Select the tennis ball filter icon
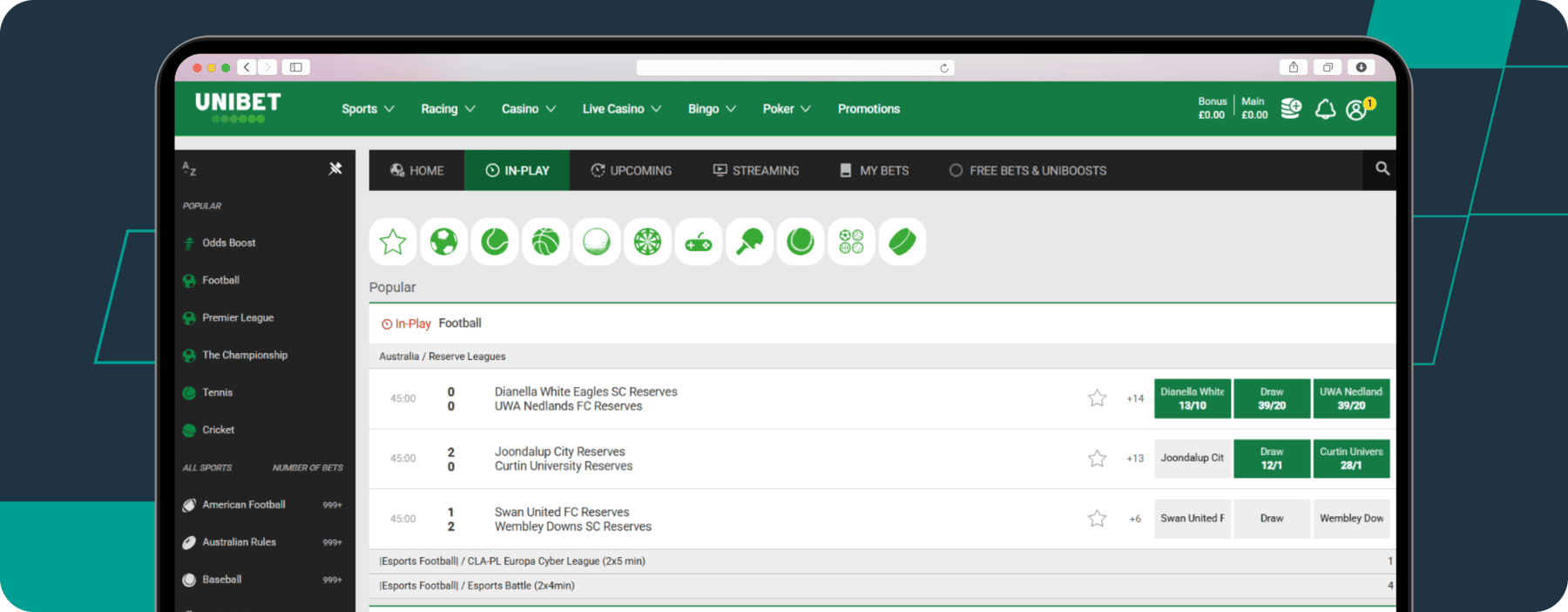The height and width of the screenshot is (612, 1568). point(495,241)
